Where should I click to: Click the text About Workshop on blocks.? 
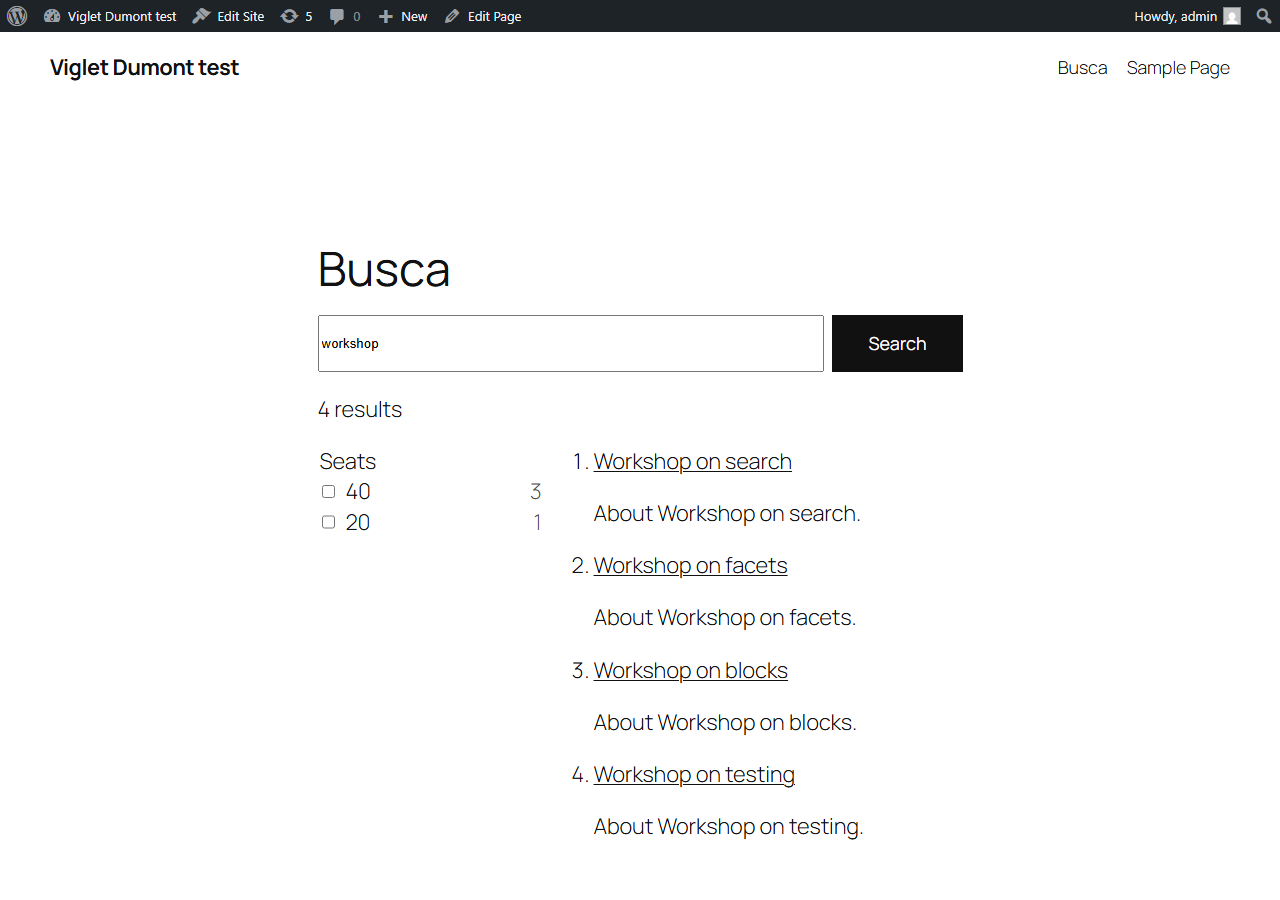coord(725,723)
